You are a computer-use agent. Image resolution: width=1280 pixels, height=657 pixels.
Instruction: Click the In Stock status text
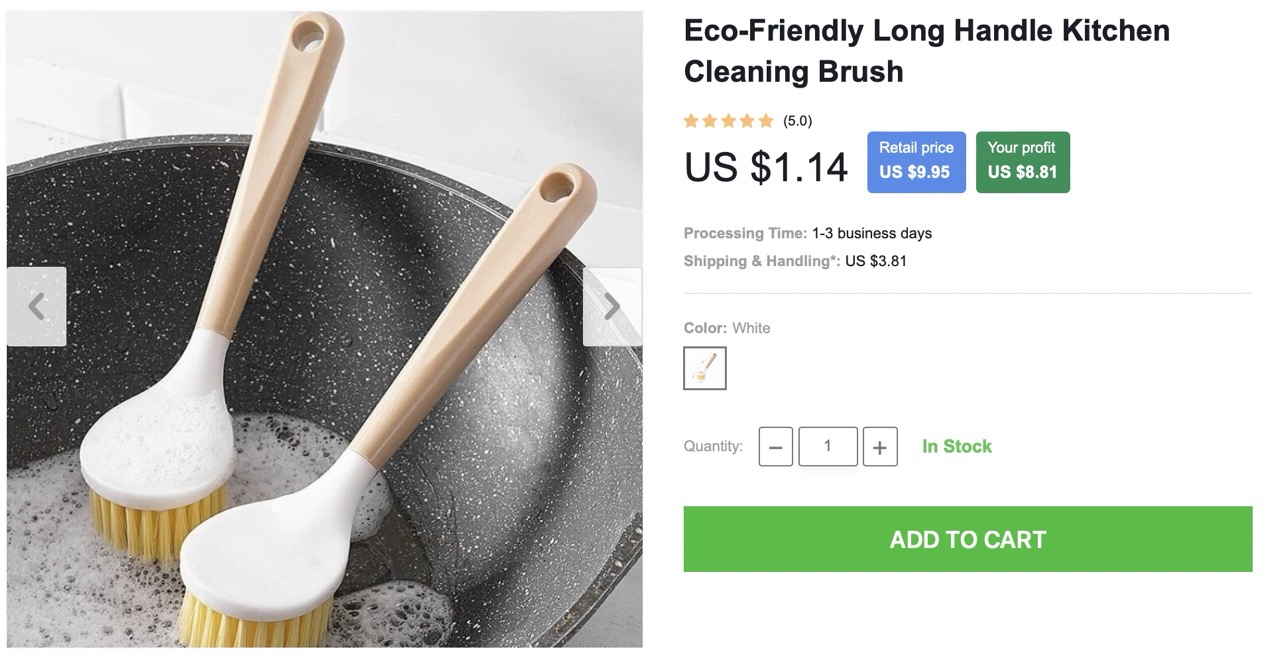956,446
